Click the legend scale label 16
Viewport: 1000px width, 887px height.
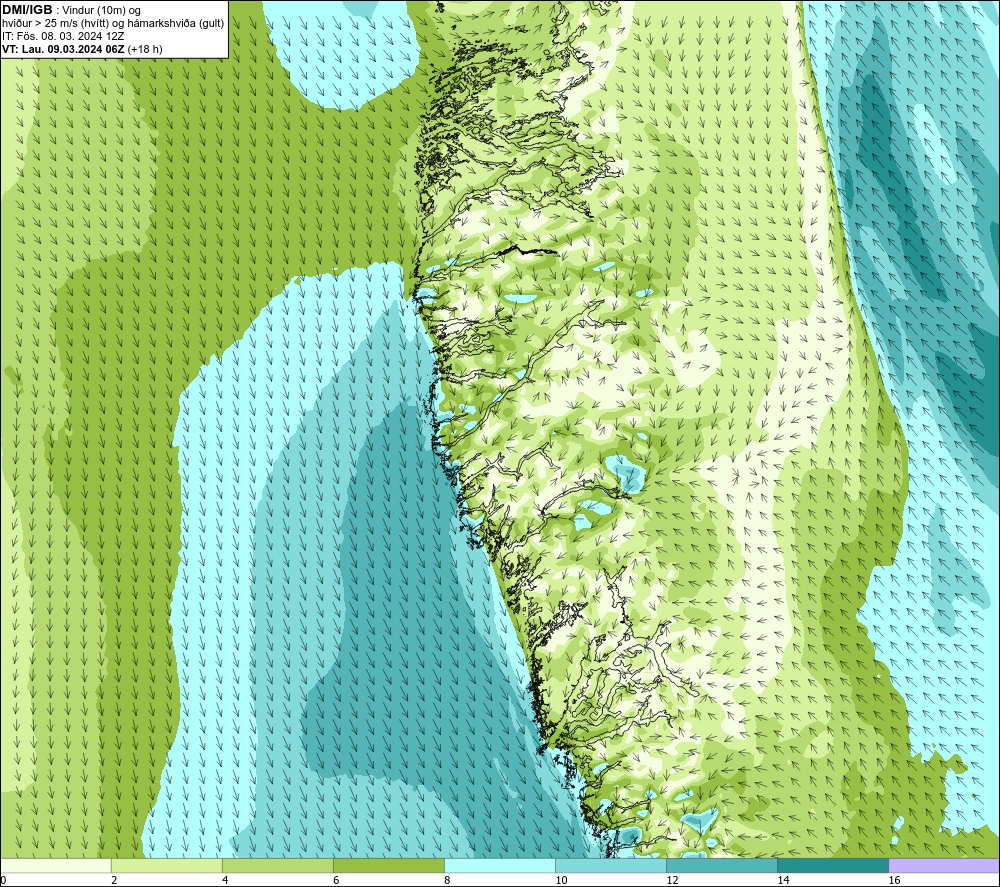pos(894,880)
